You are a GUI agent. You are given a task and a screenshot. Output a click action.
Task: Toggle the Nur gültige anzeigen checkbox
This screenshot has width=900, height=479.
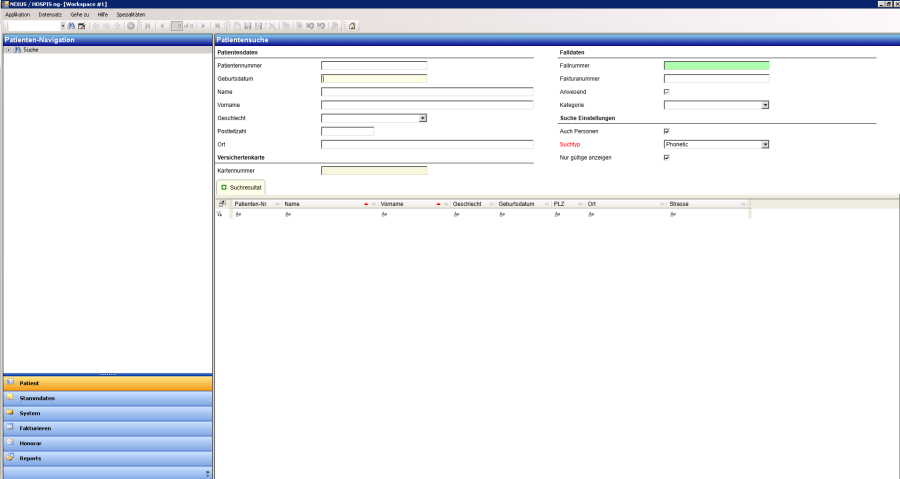[x=666, y=158]
